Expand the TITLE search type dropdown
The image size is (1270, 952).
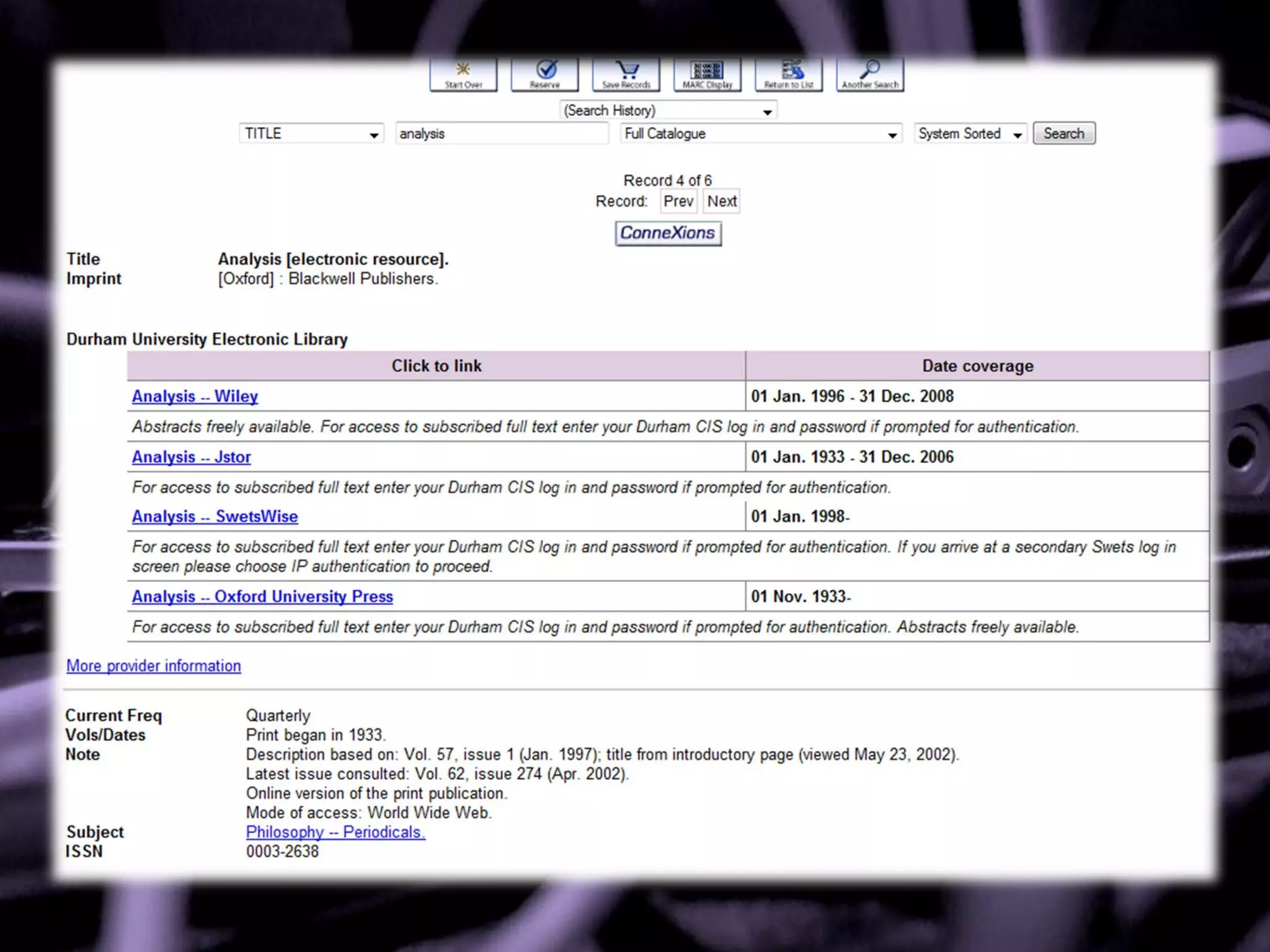311,134
